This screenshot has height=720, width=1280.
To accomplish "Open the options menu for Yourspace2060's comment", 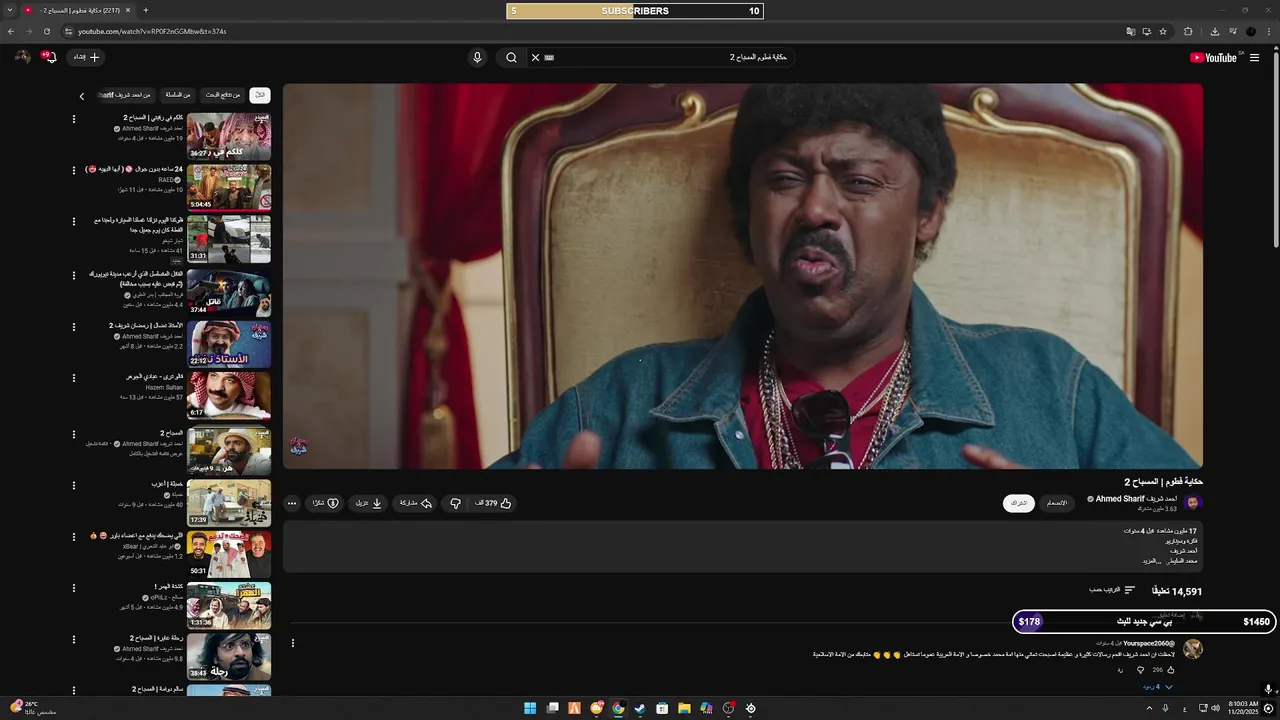I will pyautogui.click(x=293, y=643).
